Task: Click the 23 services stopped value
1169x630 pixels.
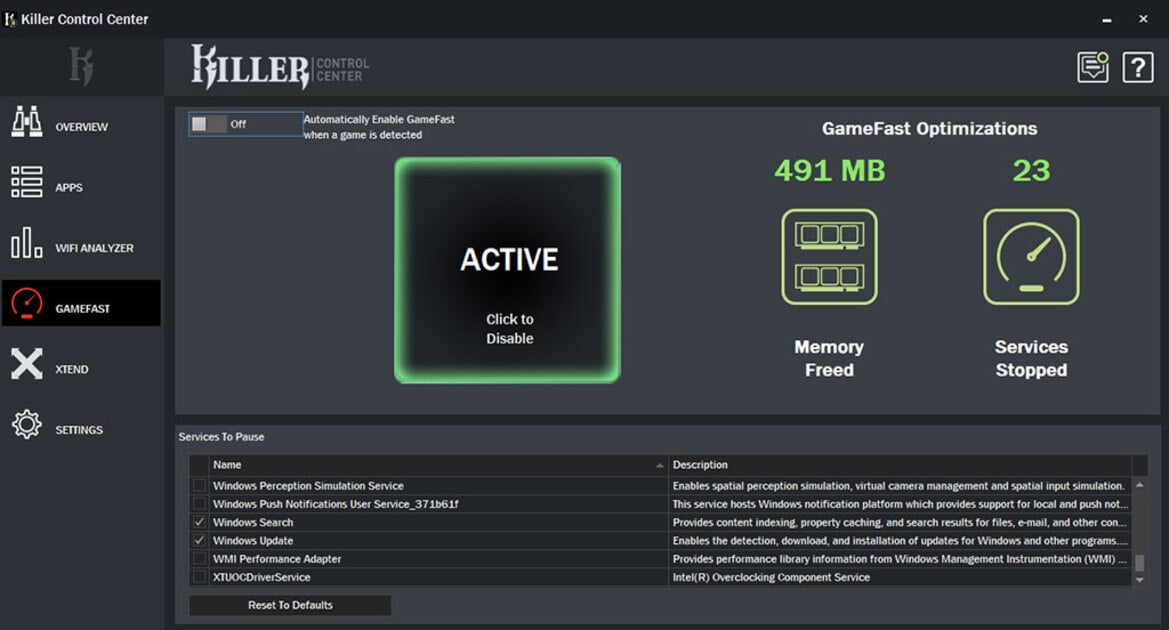Action: pyautogui.click(x=1031, y=171)
